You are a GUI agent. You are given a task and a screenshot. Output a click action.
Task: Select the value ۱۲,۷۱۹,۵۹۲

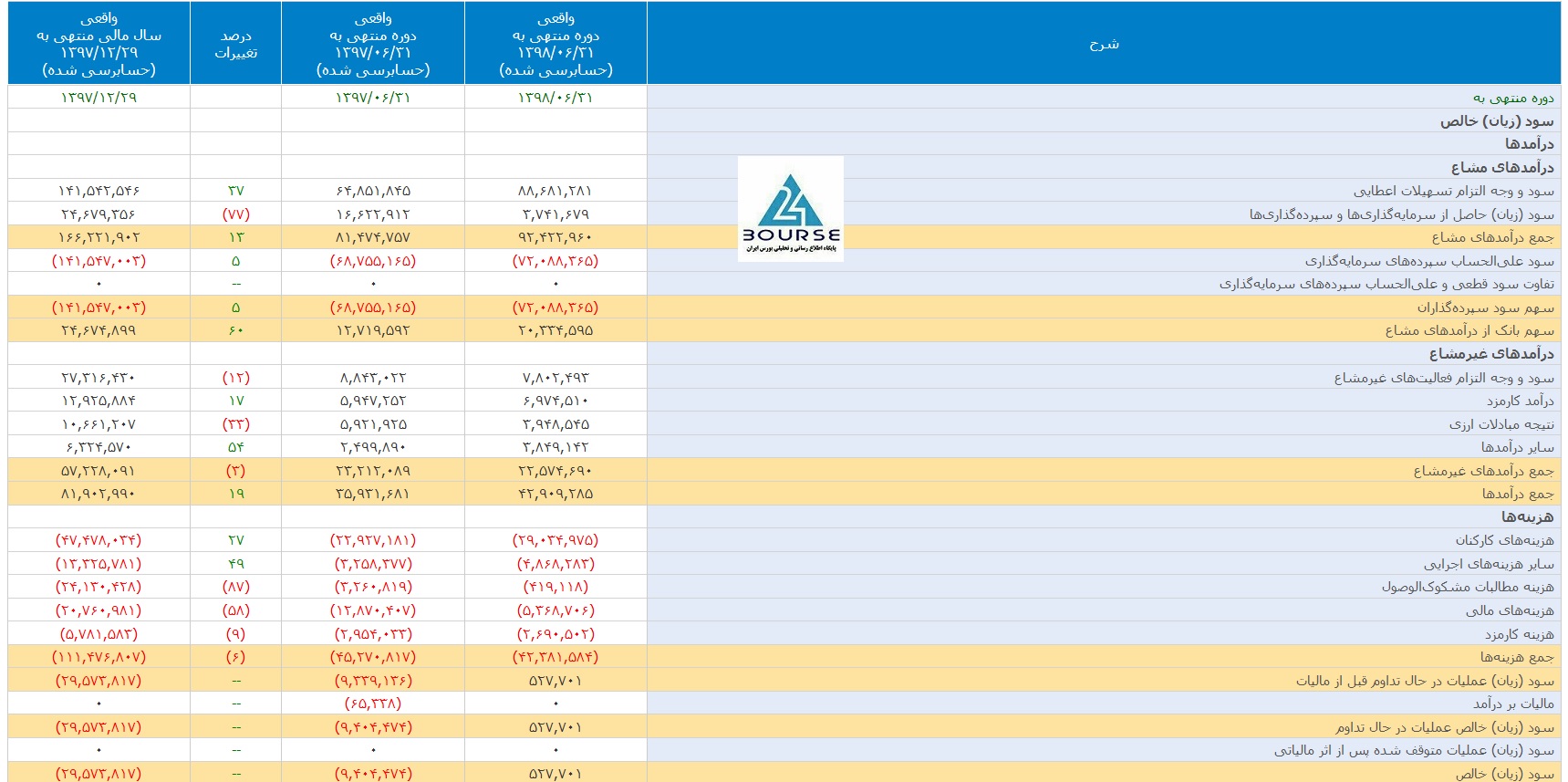tap(373, 330)
